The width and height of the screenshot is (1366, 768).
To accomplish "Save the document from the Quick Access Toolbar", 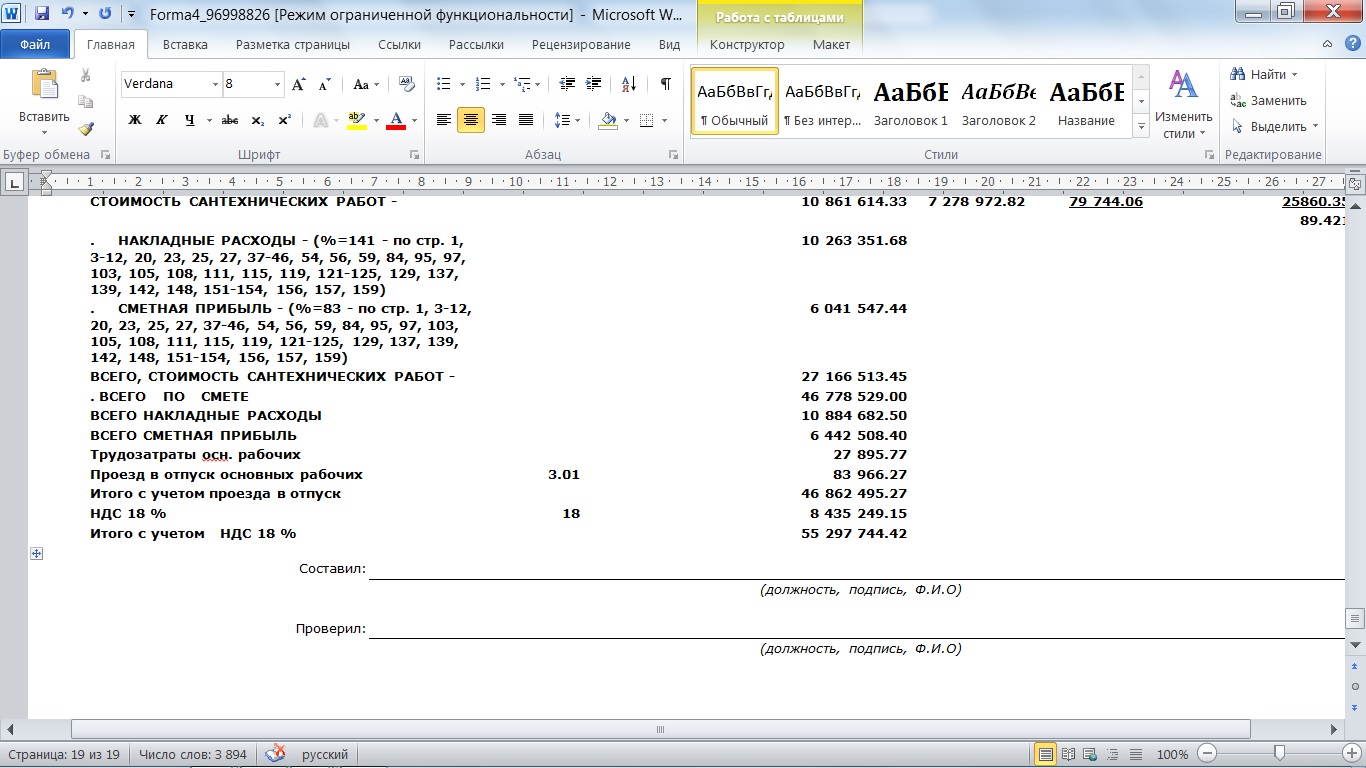I will pos(42,14).
